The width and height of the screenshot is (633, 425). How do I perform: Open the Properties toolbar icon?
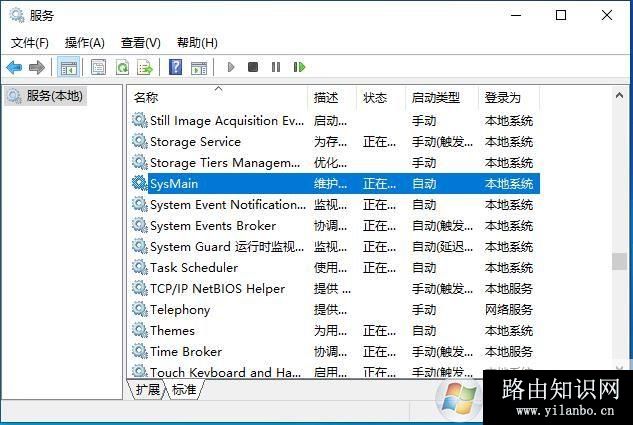(98, 67)
